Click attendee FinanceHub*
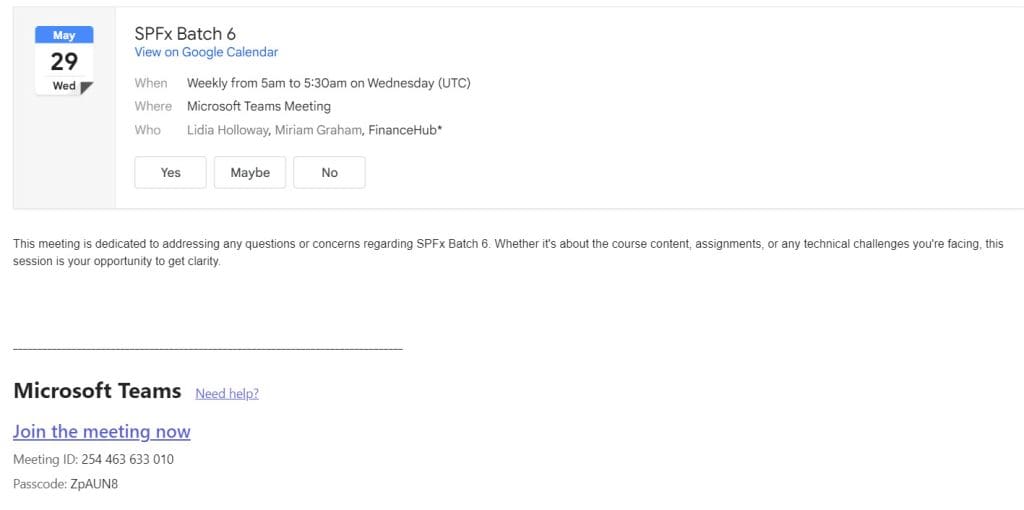The height and width of the screenshot is (510, 1024). tap(405, 130)
